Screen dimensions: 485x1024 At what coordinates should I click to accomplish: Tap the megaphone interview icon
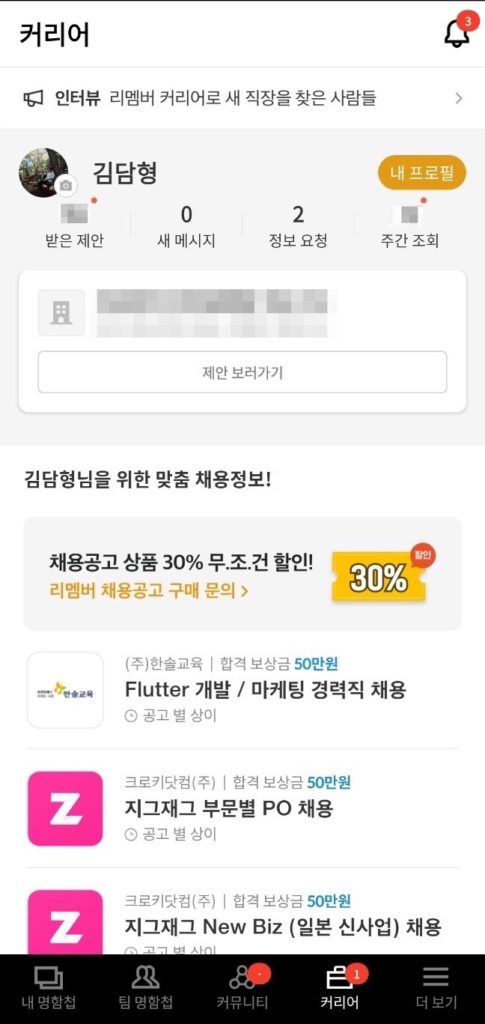tap(33, 99)
